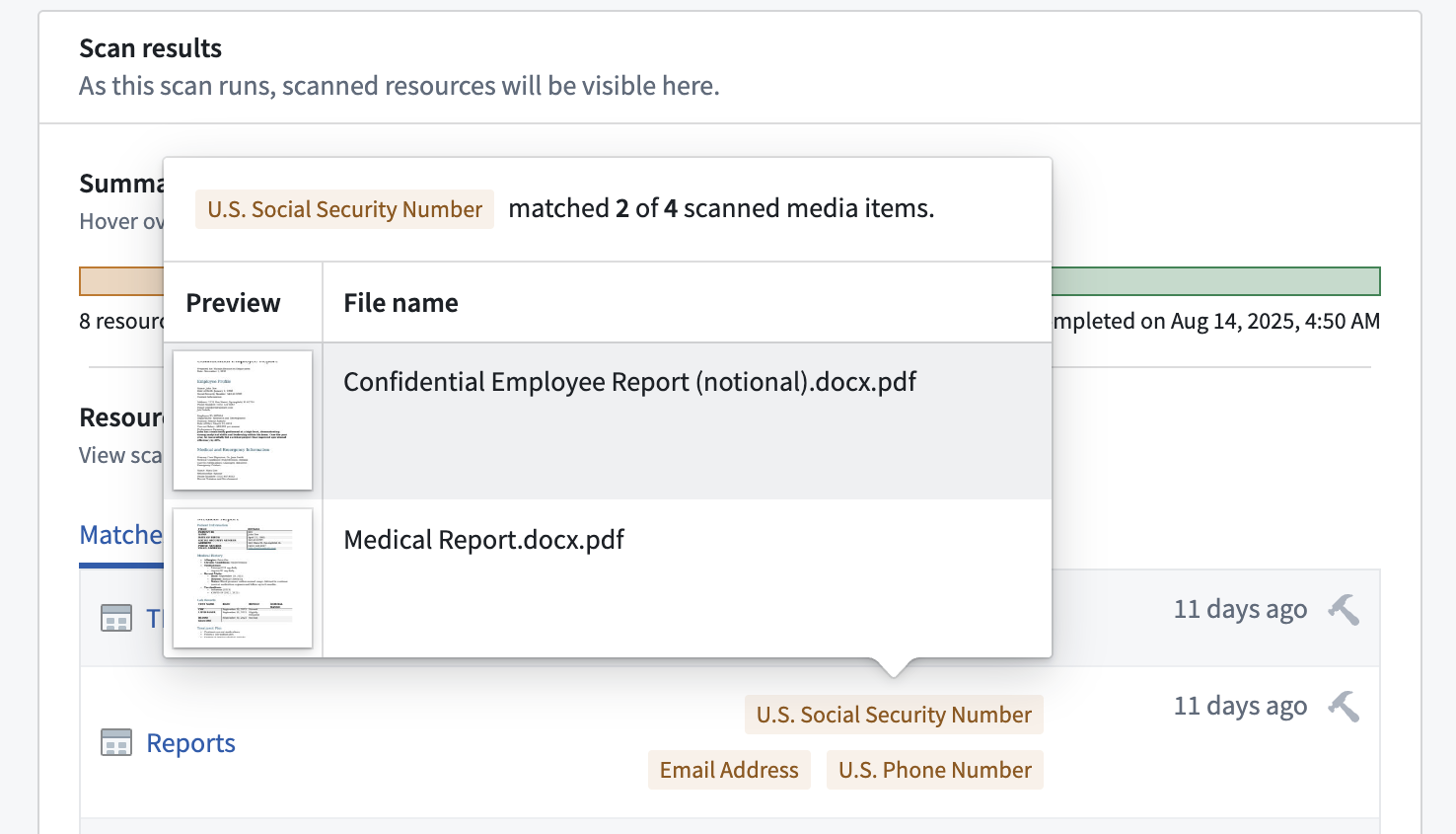
Task: Click the table icon on the first matched resource row
Action: (116, 617)
